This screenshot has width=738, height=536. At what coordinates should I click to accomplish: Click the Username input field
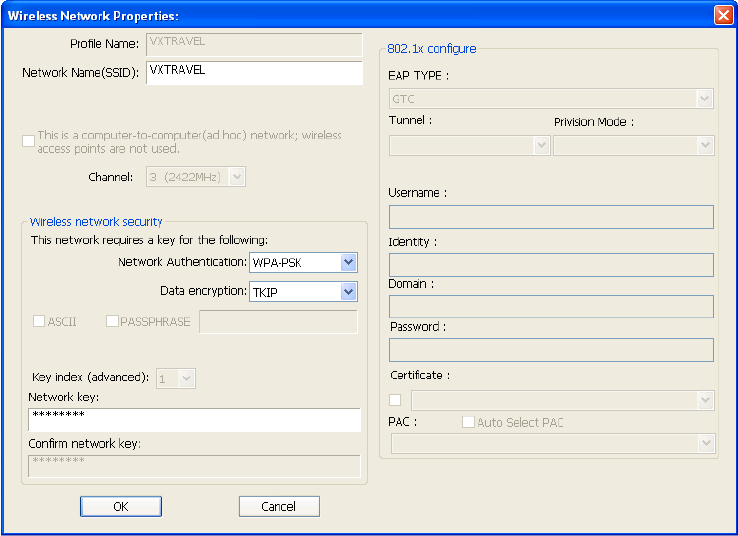(551, 217)
